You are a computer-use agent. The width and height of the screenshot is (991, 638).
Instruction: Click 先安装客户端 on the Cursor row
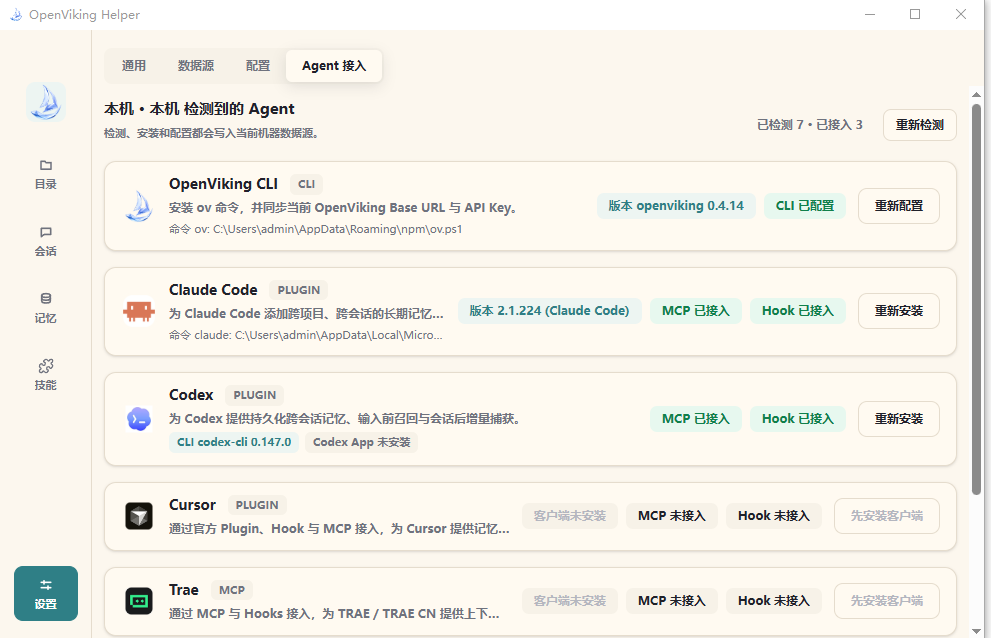(887, 516)
